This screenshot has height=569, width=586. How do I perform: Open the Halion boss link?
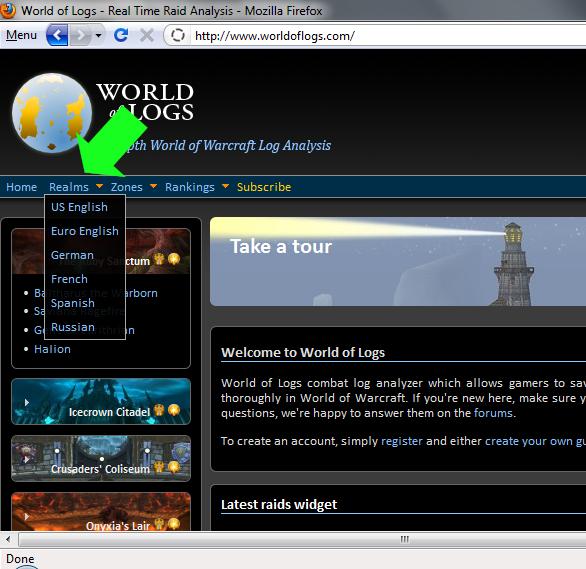click(52, 349)
